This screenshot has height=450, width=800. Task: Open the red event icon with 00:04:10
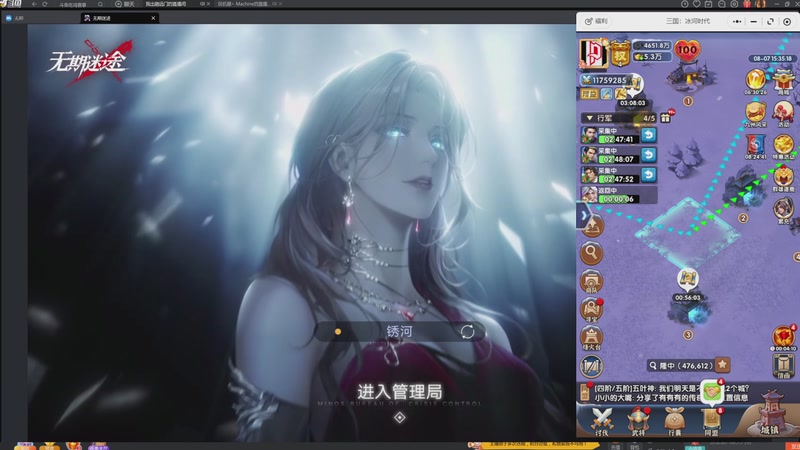coord(783,338)
